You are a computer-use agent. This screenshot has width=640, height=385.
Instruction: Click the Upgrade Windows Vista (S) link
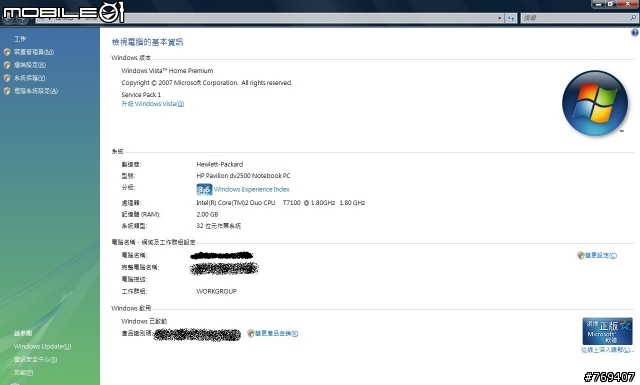tap(153, 104)
